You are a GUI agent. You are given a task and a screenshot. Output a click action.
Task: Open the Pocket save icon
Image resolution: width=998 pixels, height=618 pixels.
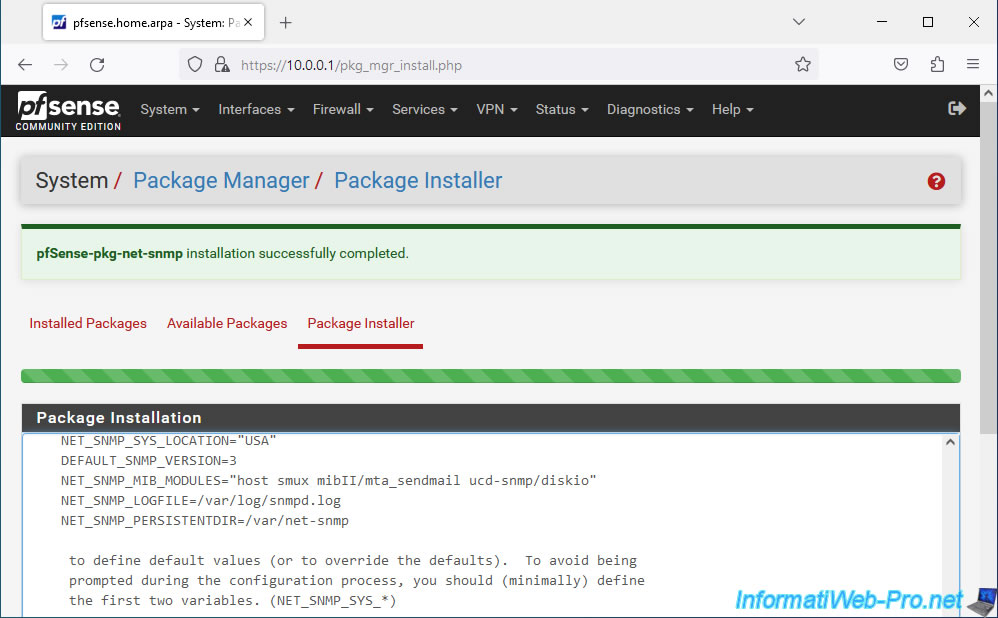901,64
